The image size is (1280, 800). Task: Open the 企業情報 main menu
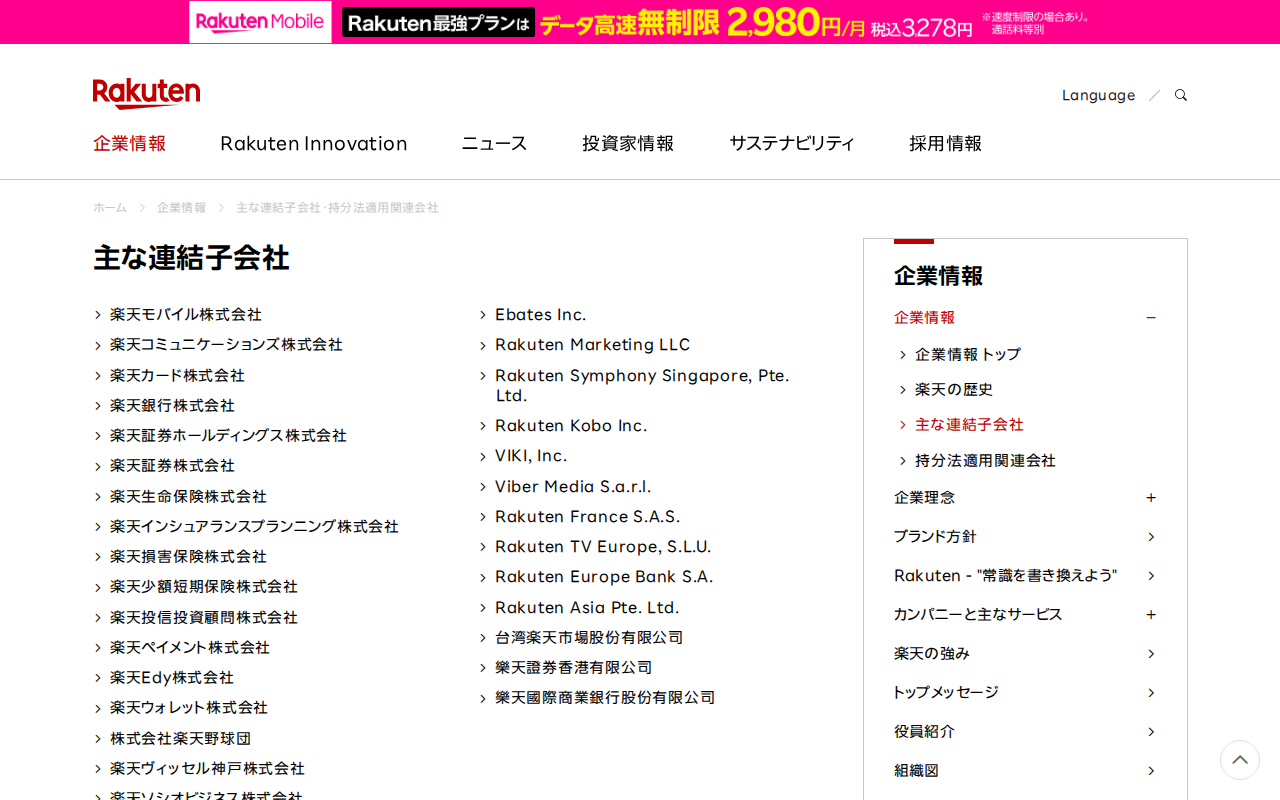[x=130, y=143]
